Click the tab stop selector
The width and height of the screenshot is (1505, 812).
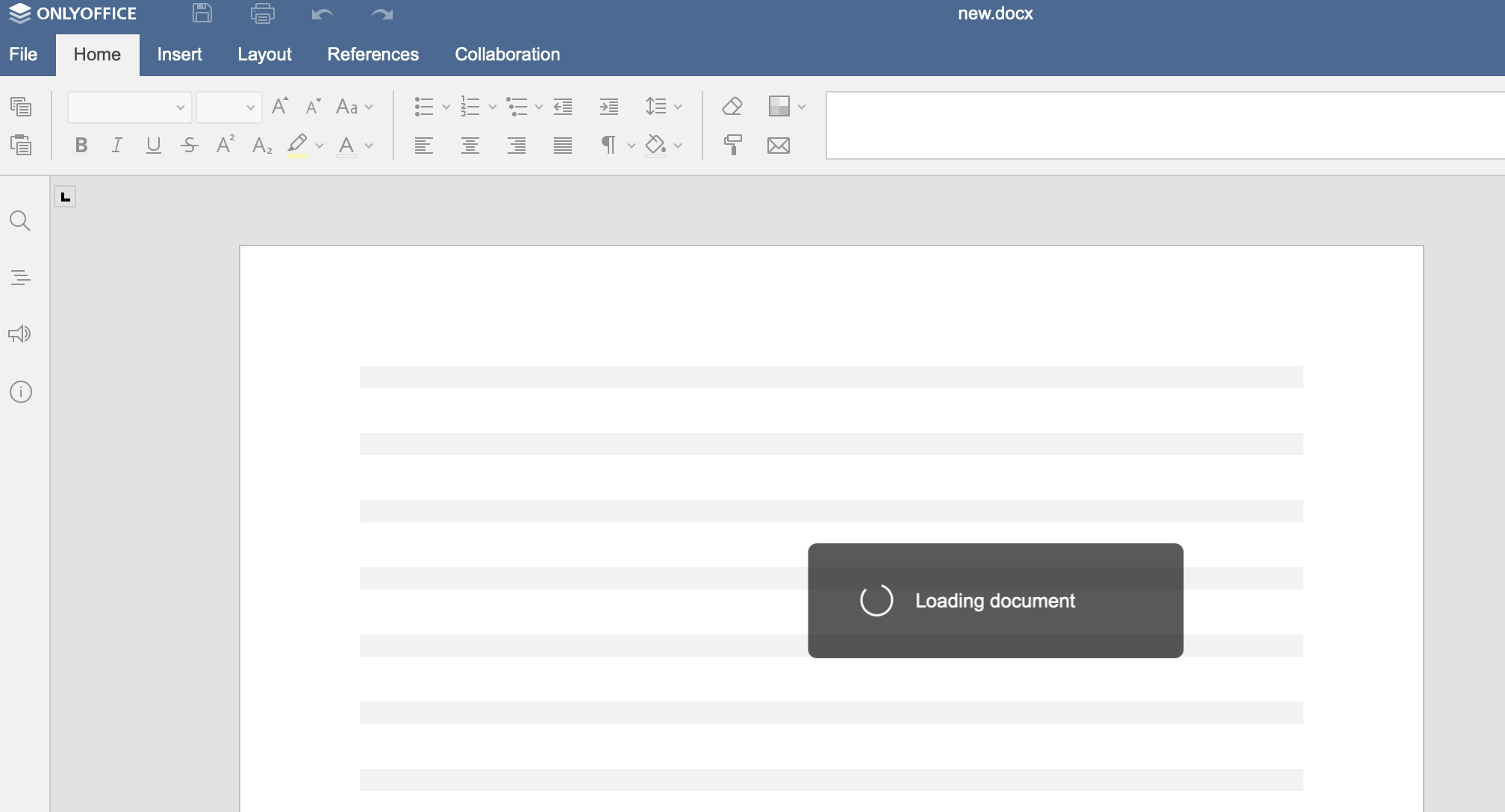65,197
